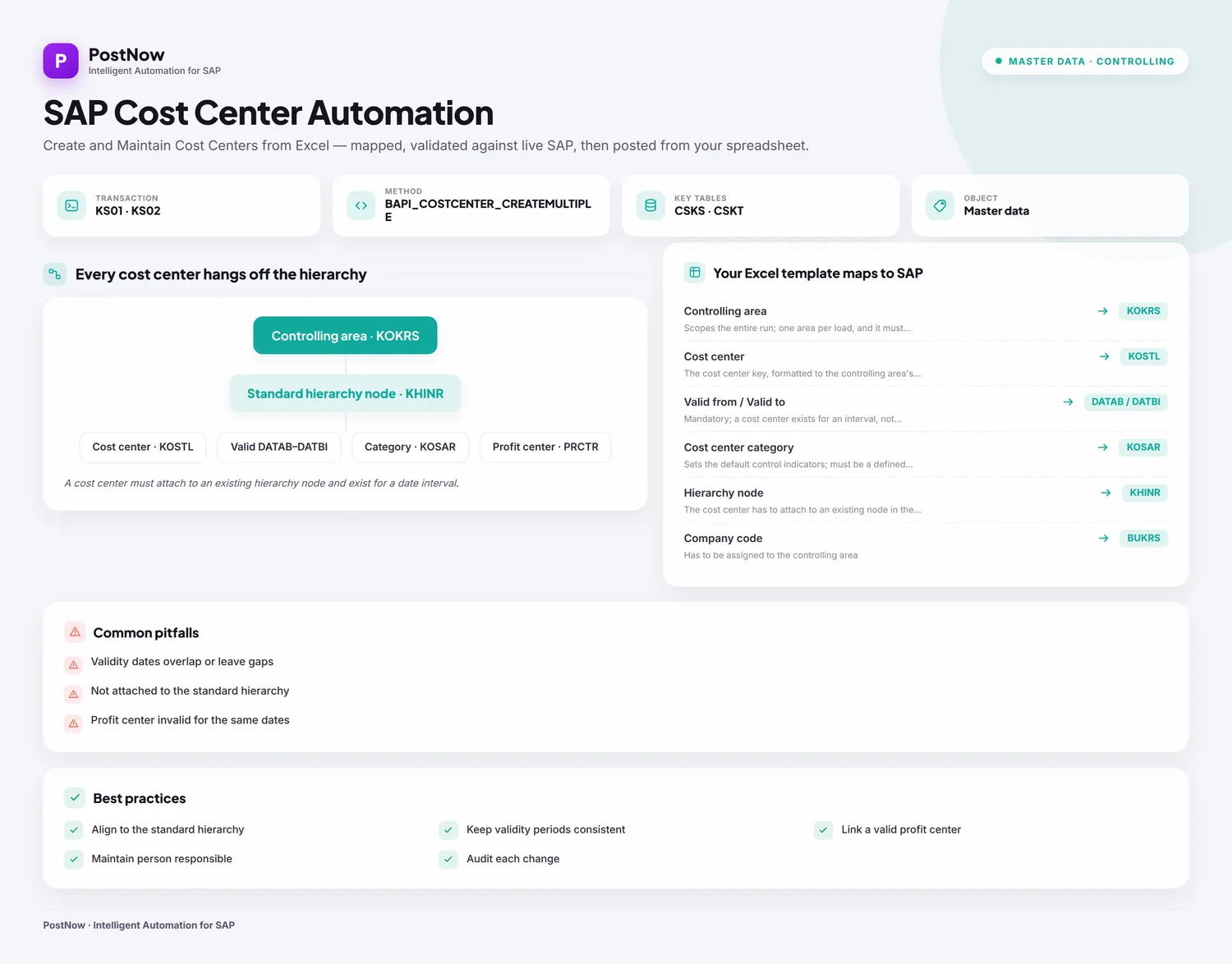Click the tag icon in Object card
This screenshot has height=964, width=1232.
pos(940,205)
